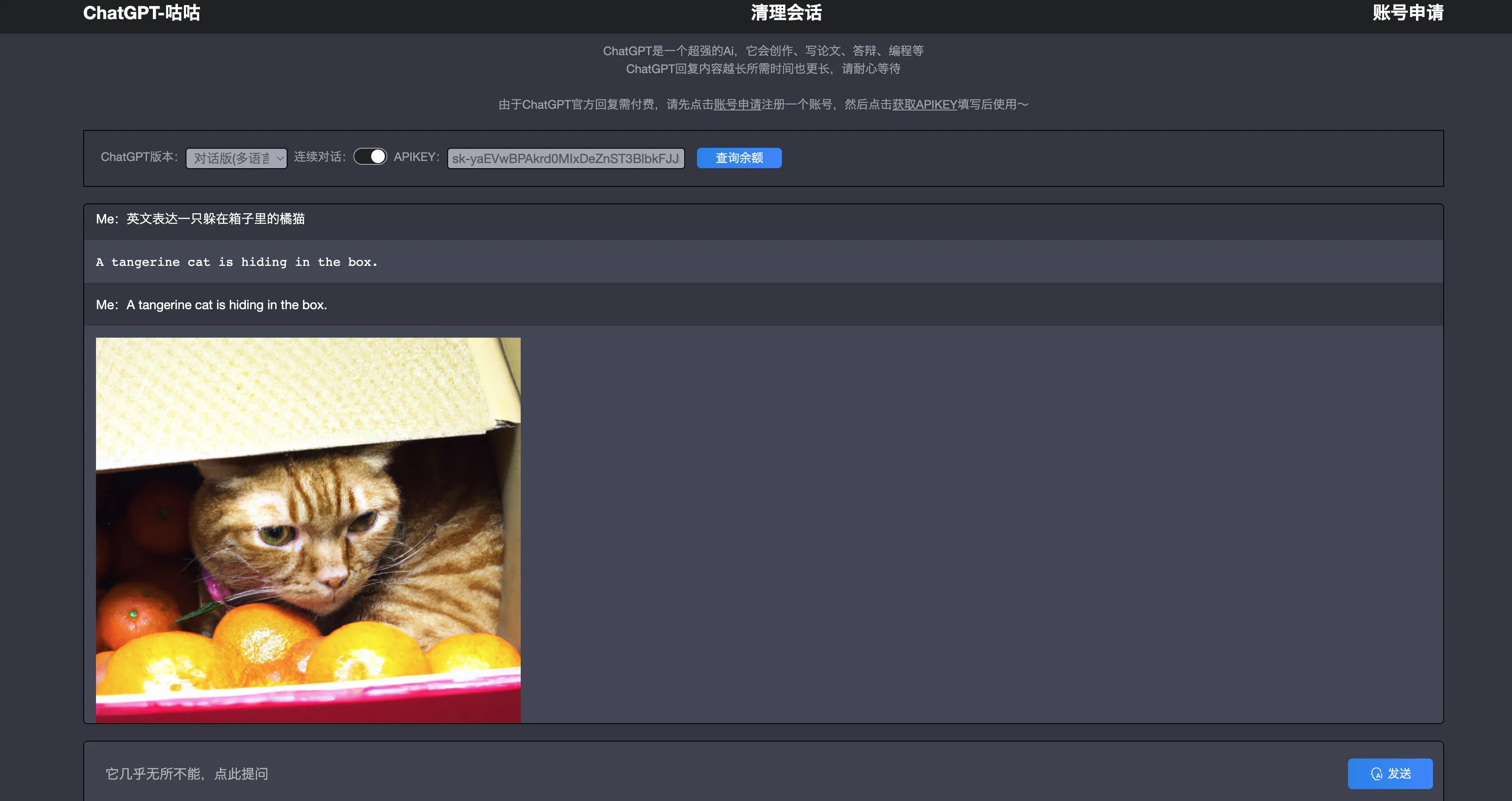
Task: Click the 账号申请 link in the notice text
Action: click(x=737, y=104)
